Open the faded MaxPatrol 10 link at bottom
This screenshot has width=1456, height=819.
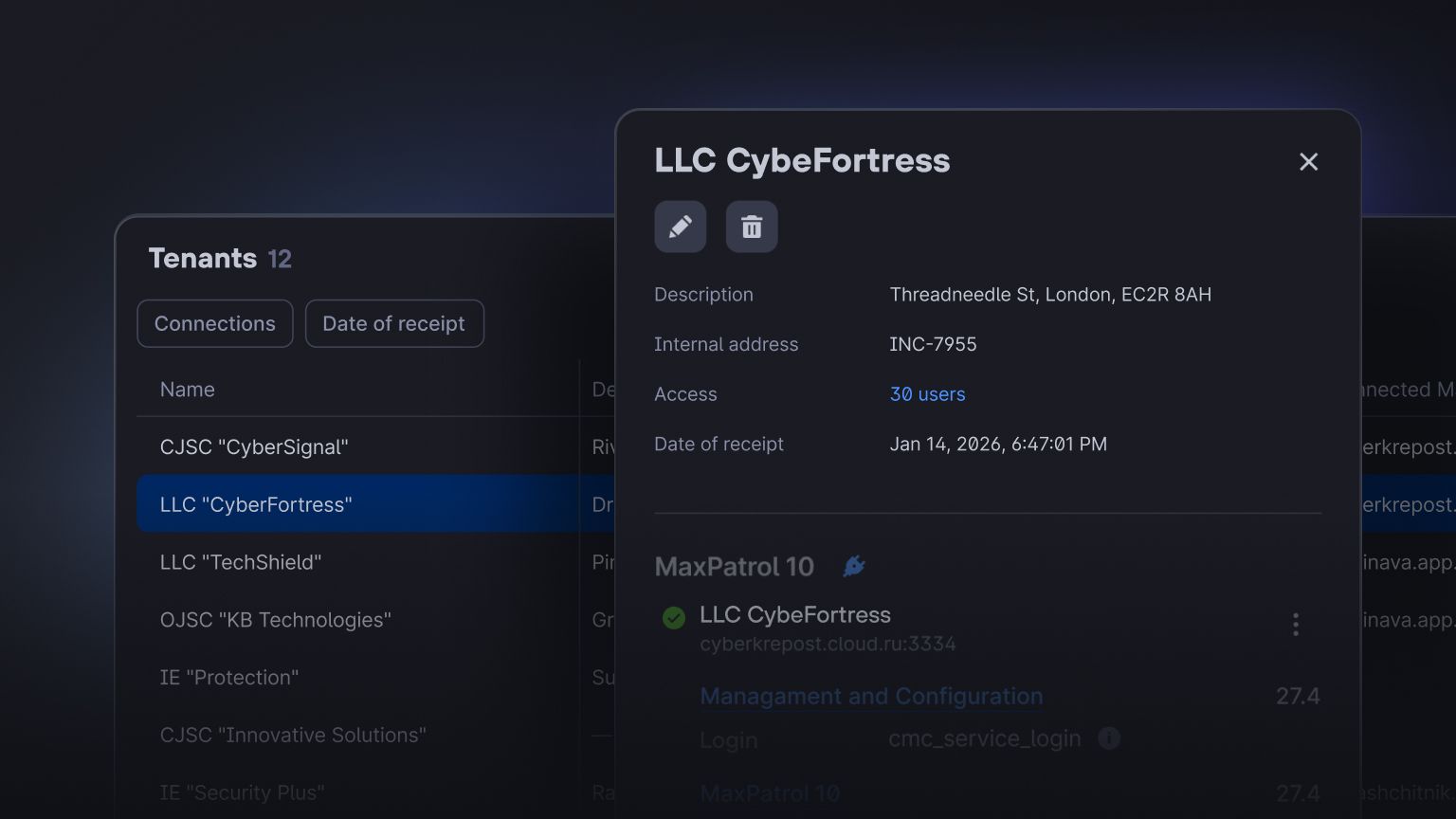tap(770, 793)
